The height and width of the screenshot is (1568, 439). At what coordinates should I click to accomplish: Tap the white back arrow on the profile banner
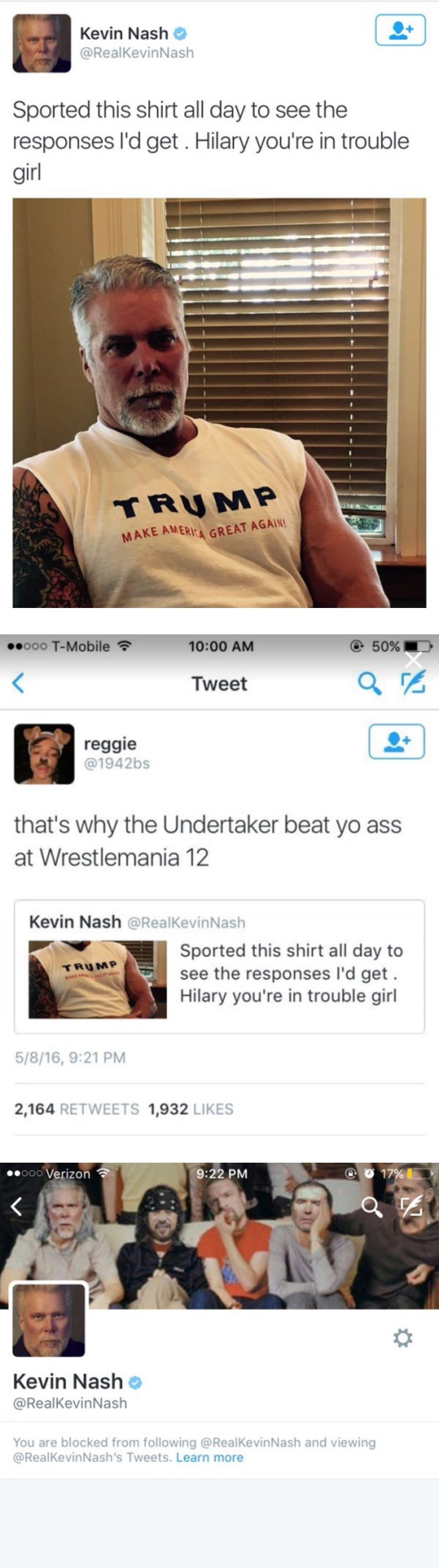coord(17,1206)
